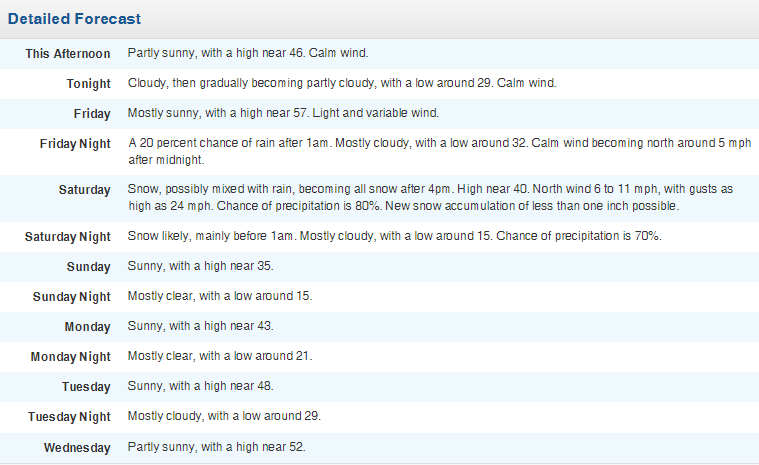Select the Monday period label
This screenshot has height=465, width=759.
(x=87, y=327)
